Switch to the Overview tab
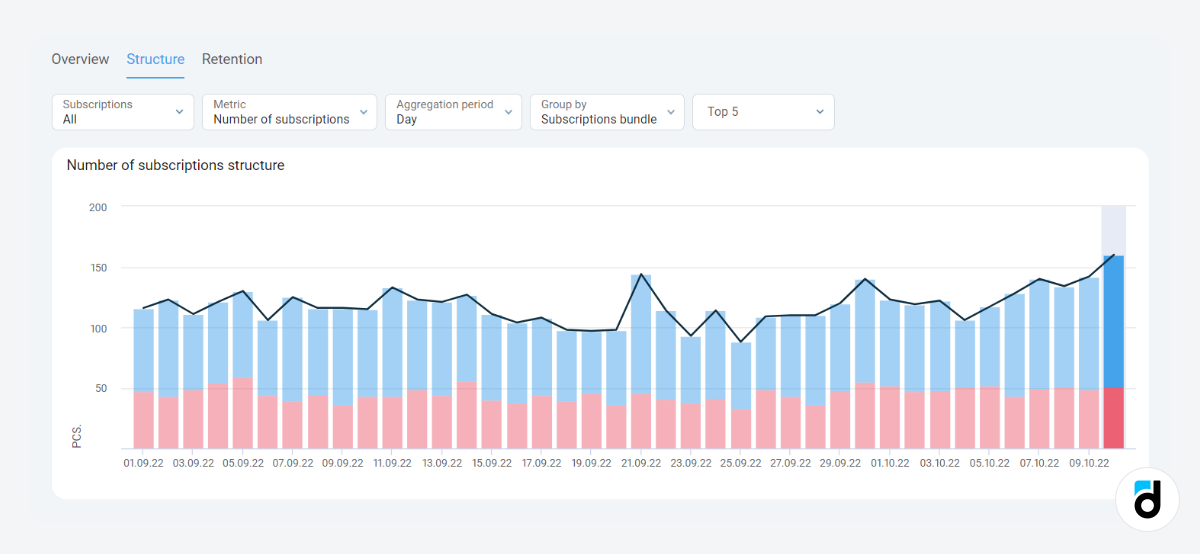The width and height of the screenshot is (1200, 554). pos(80,59)
